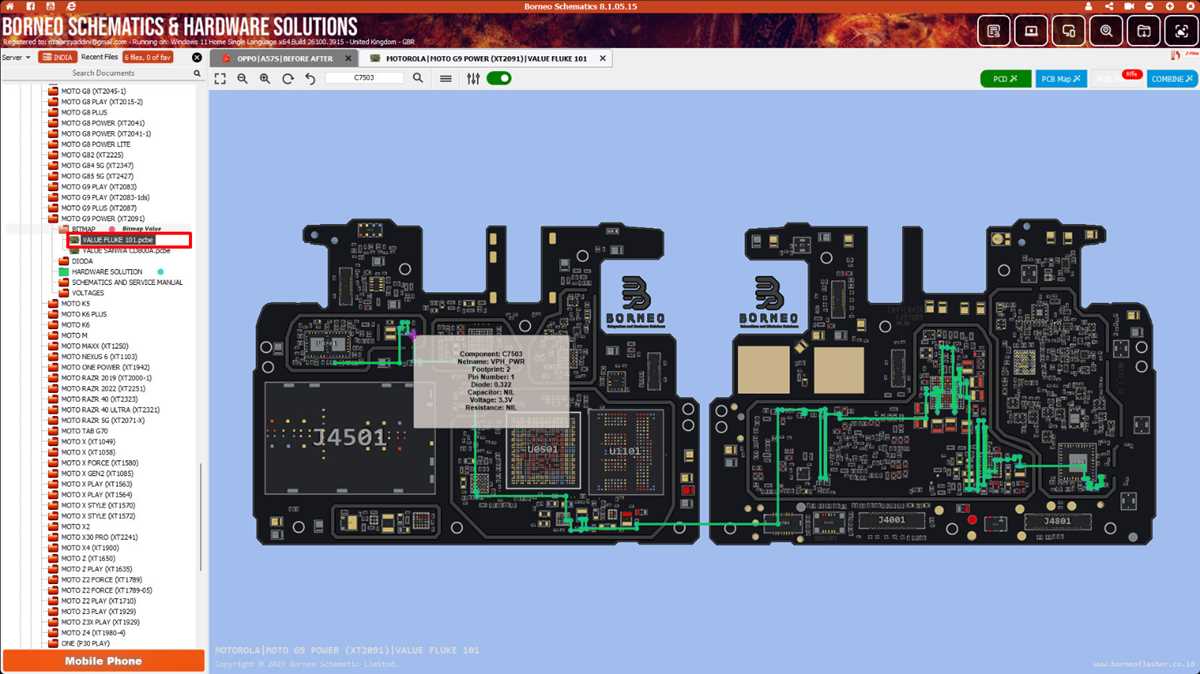
Task: Rotate the board clockwise
Action: tap(288, 78)
